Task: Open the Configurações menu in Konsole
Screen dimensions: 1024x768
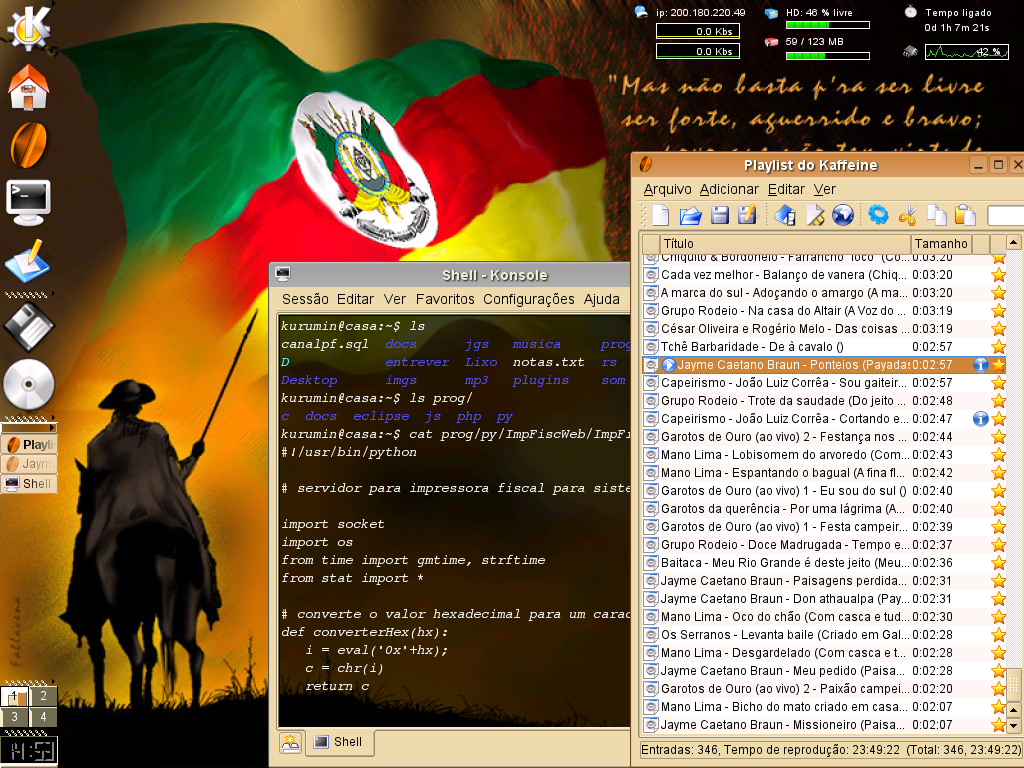Action: [x=528, y=299]
